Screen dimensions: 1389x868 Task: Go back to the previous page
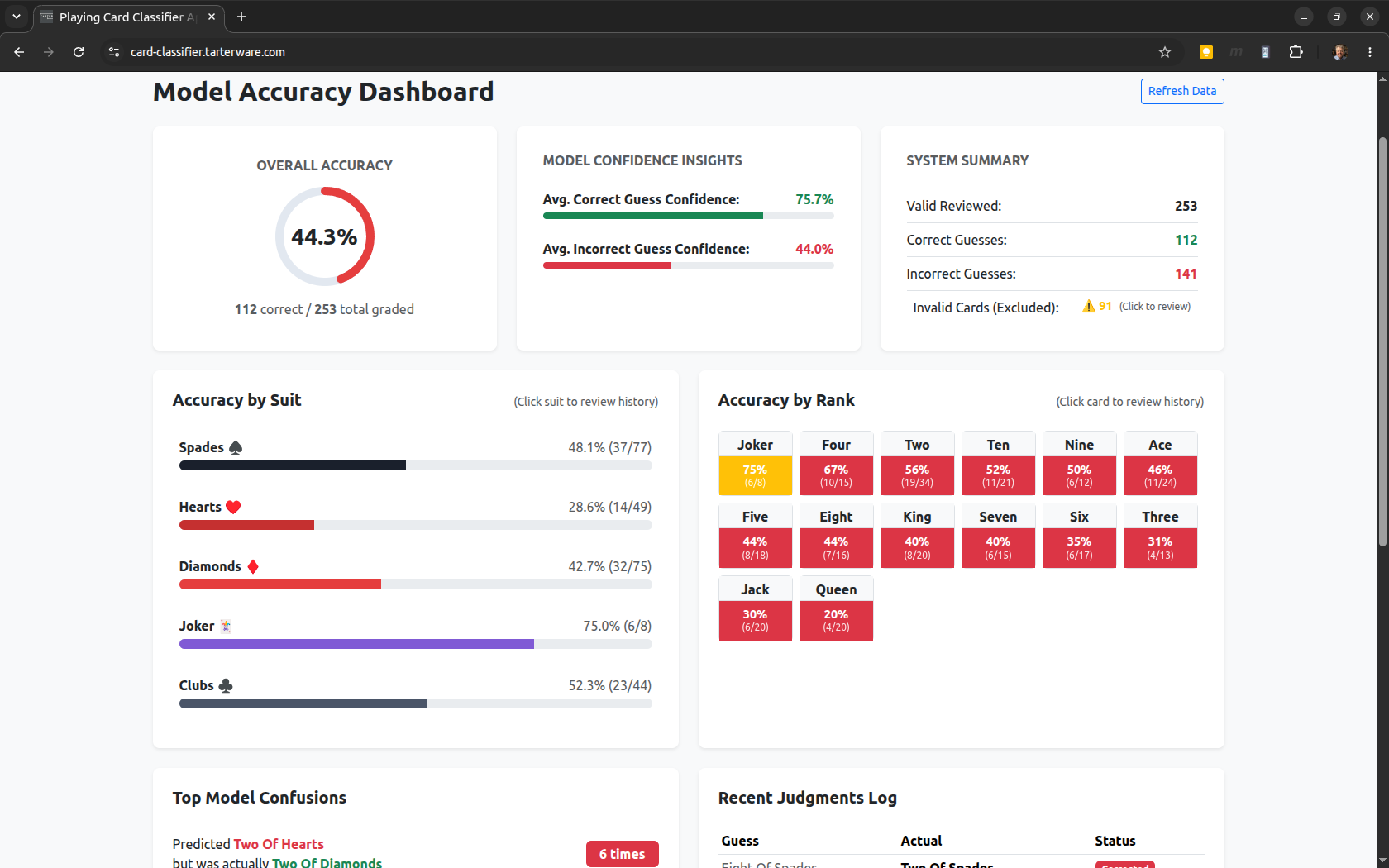click(x=19, y=52)
